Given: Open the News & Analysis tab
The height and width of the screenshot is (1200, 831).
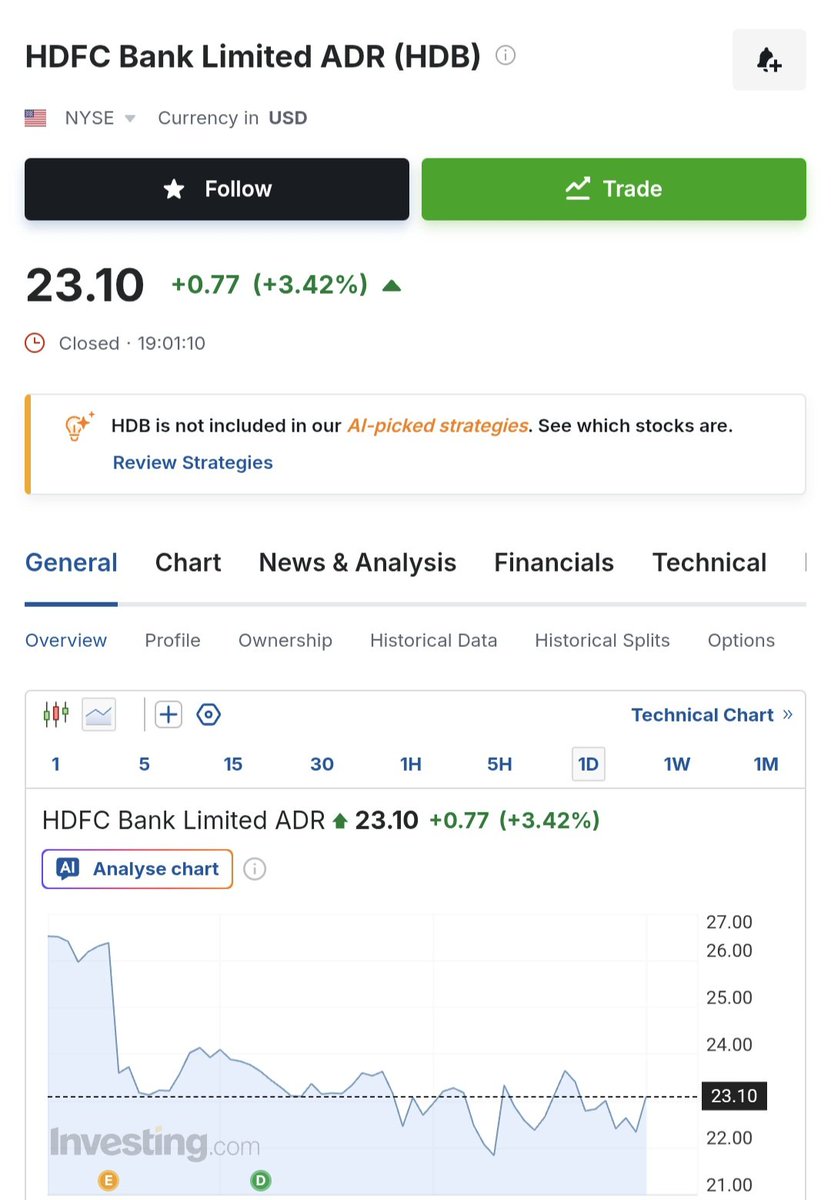Looking at the screenshot, I should (358, 563).
